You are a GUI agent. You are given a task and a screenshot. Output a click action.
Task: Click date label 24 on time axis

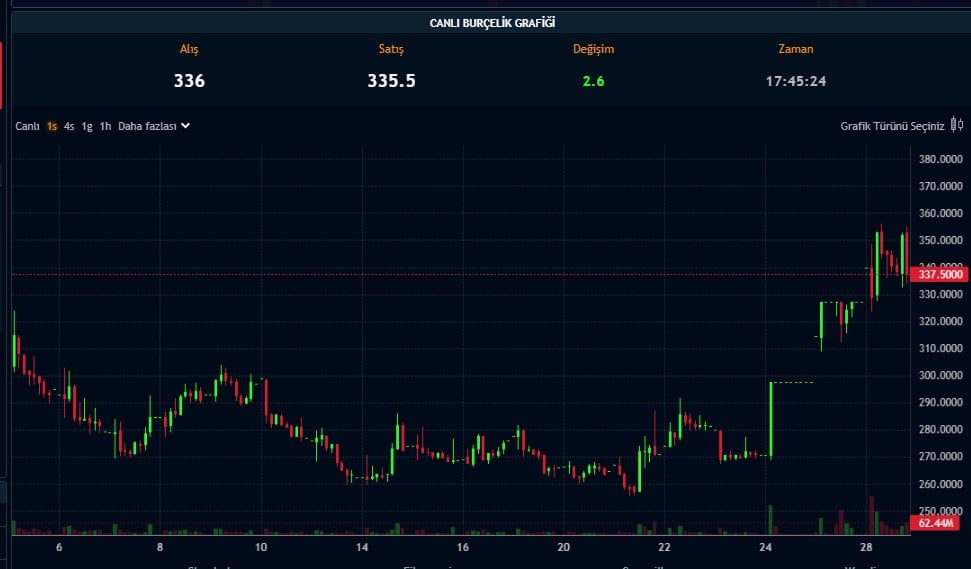coord(765,548)
